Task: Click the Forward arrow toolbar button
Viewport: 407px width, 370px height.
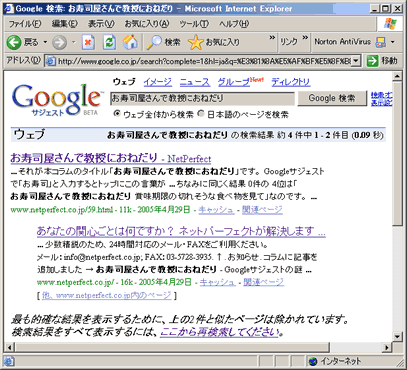Action: [x=59, y=42]
